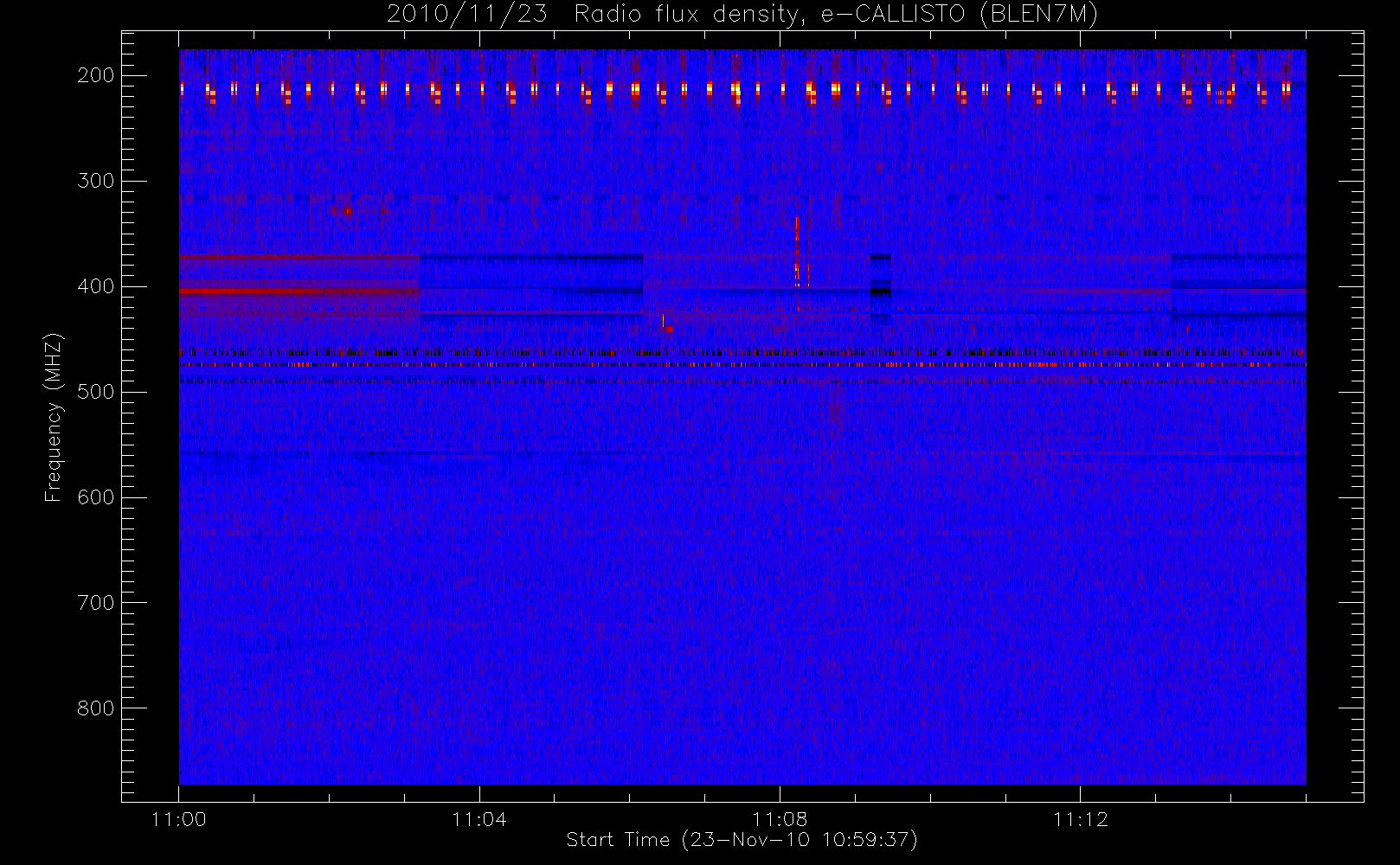Click the 'Frequency (MHZ)' axis title
1400x865 pixels.
click(54, 417)
